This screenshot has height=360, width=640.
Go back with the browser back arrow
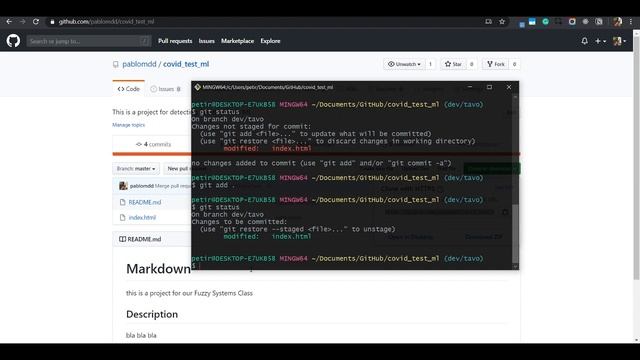pos(9,22)
